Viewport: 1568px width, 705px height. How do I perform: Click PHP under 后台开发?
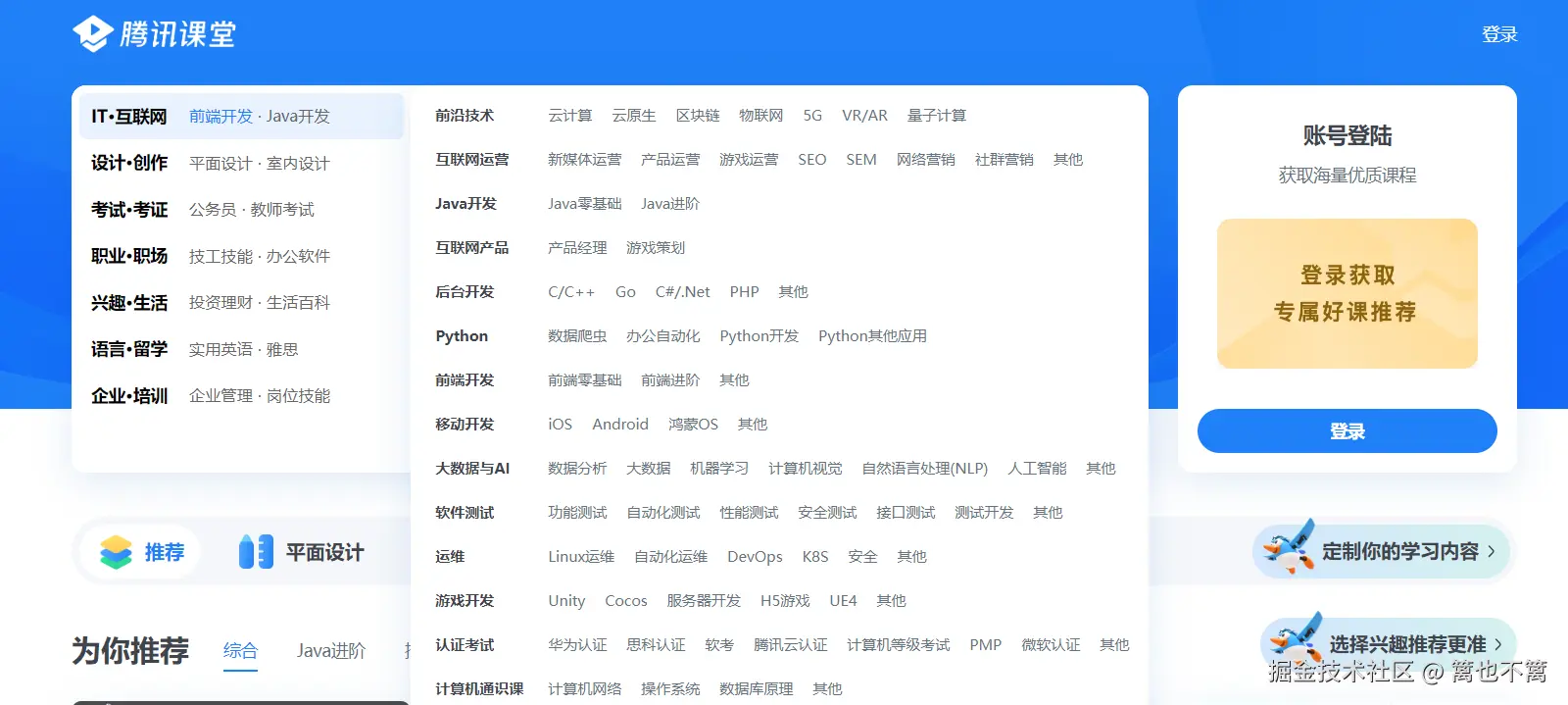(x=744, y=292)
